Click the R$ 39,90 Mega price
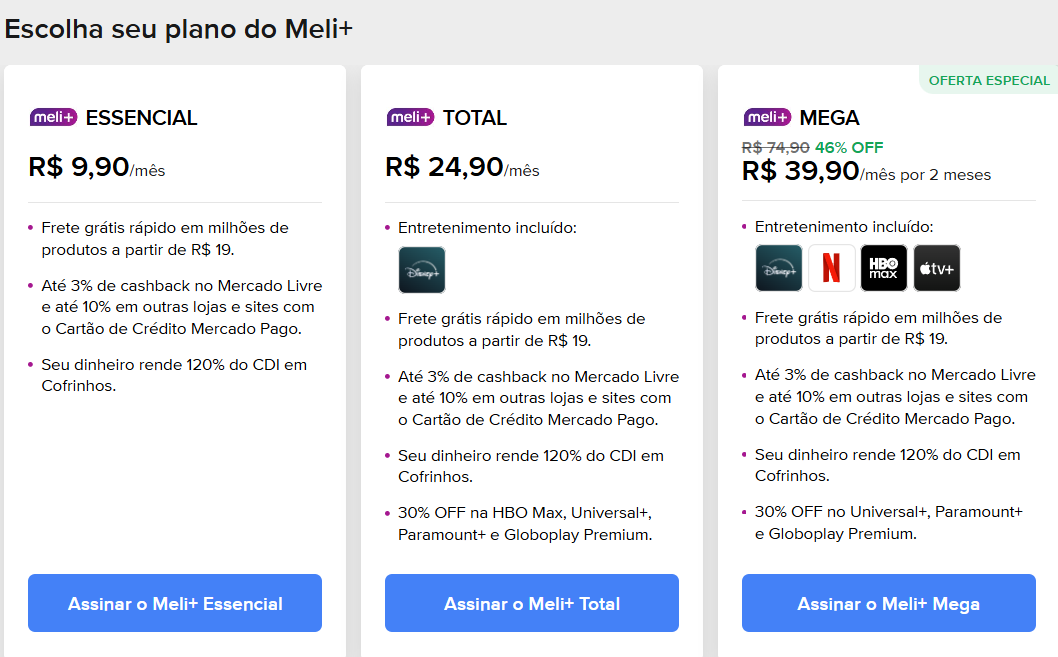1058x657 pixels. [800, 172]
